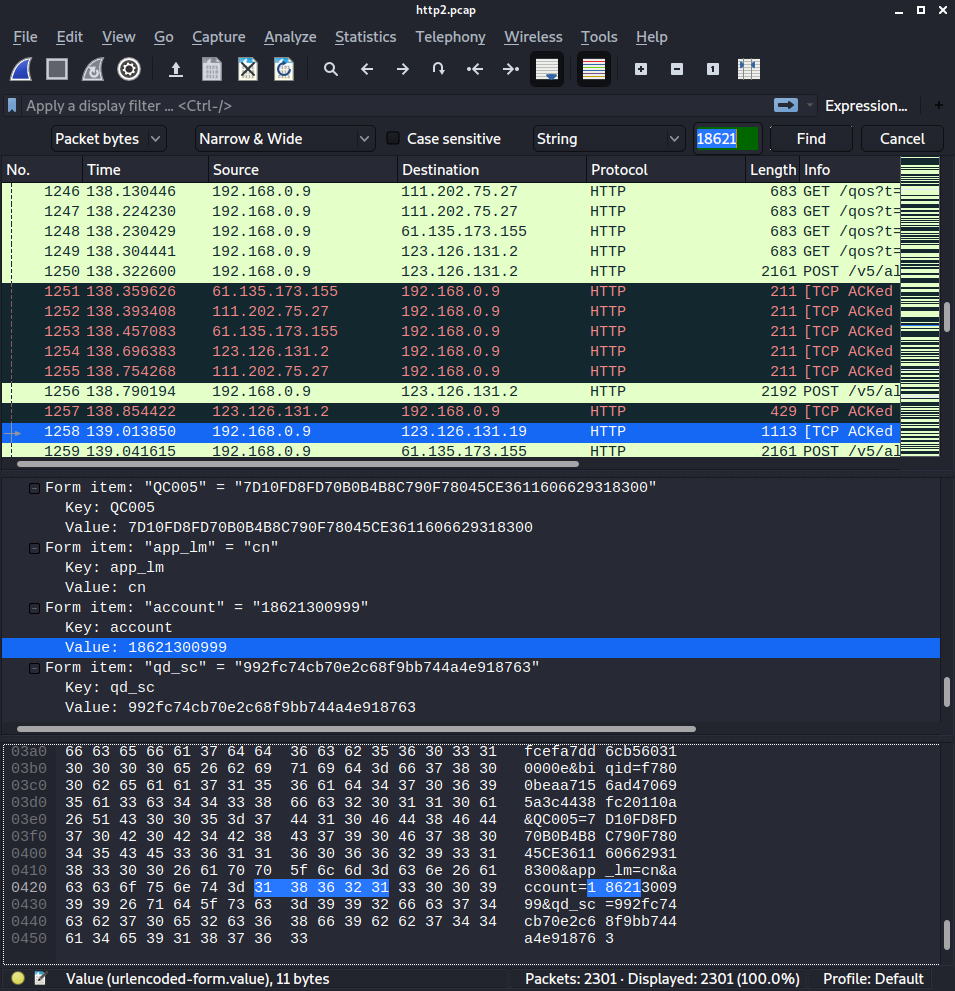Image resolution: width=955 pixels, height=991 pixels.
Task: Click the expert information circle in status bar
Action: [18, 978]
